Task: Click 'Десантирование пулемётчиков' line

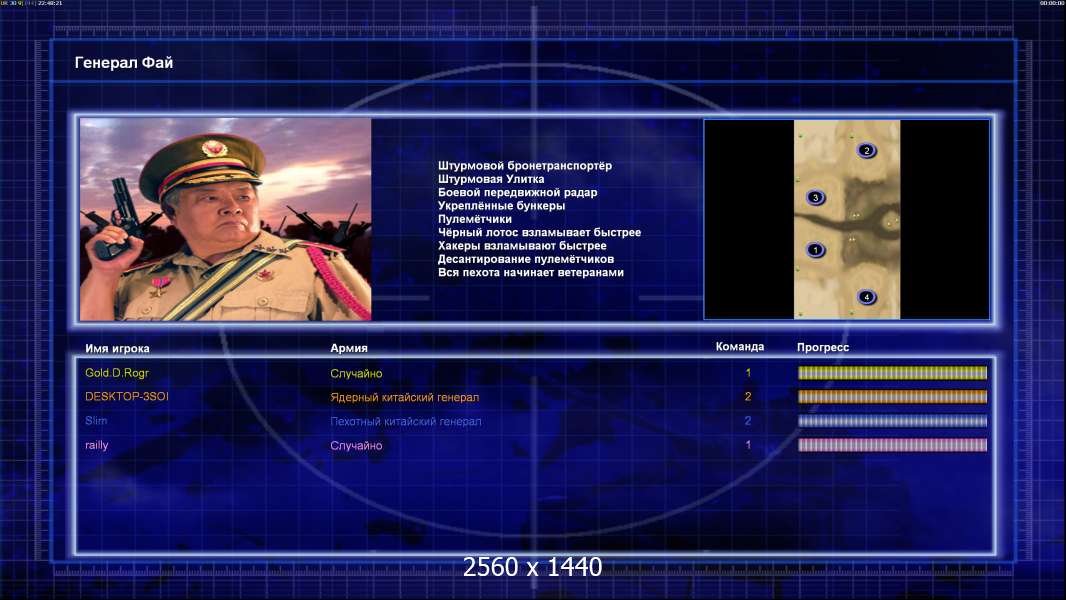Action: tap(526, 259)
